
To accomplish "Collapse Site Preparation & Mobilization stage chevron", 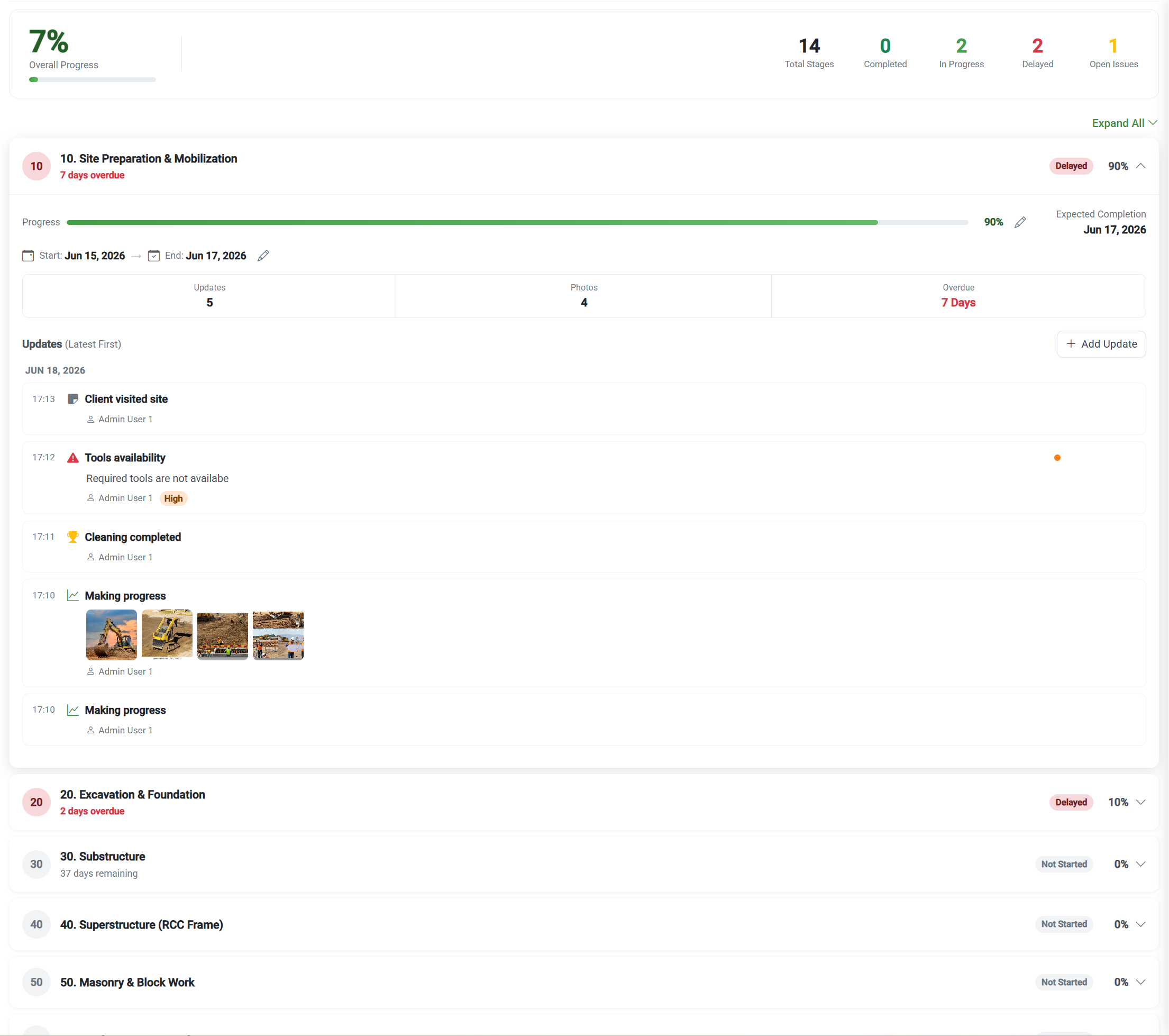I will (x=1140, y=166).
